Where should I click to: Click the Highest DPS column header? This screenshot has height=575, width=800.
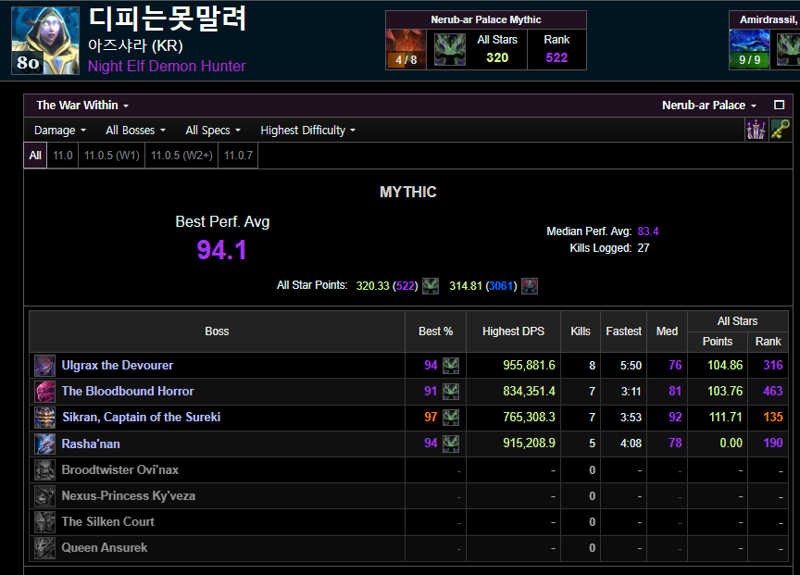coord(513,331)
